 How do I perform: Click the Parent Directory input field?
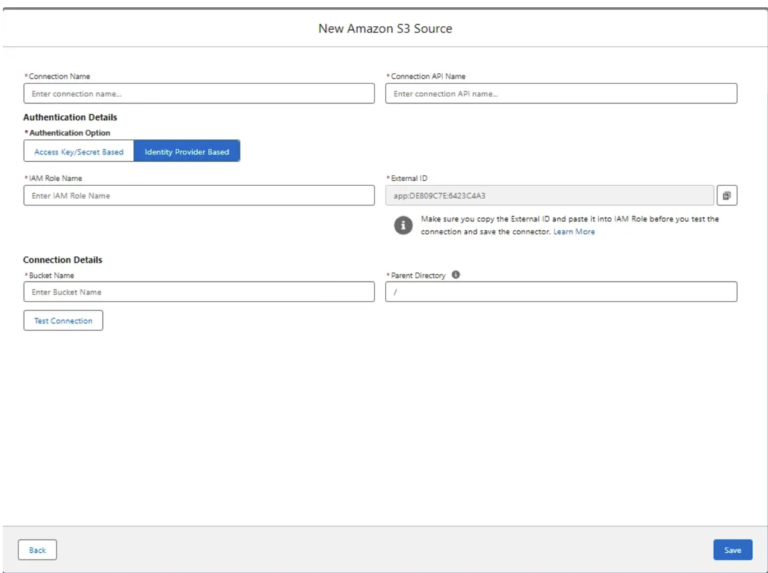pyautogui.click(x=561, y=292)
